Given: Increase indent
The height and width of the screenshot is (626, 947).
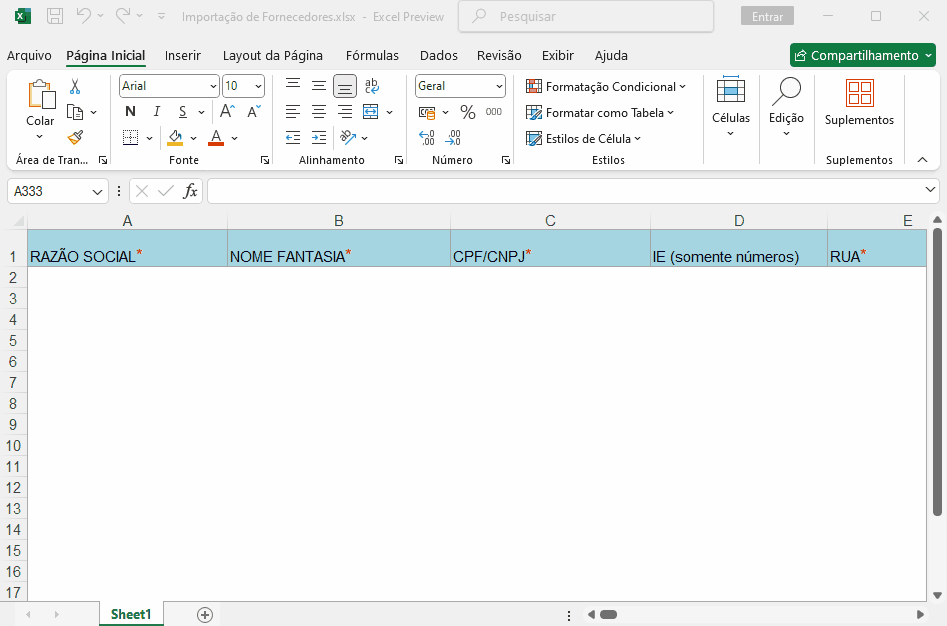Looking at the screenshot, I should pos(319,138).
